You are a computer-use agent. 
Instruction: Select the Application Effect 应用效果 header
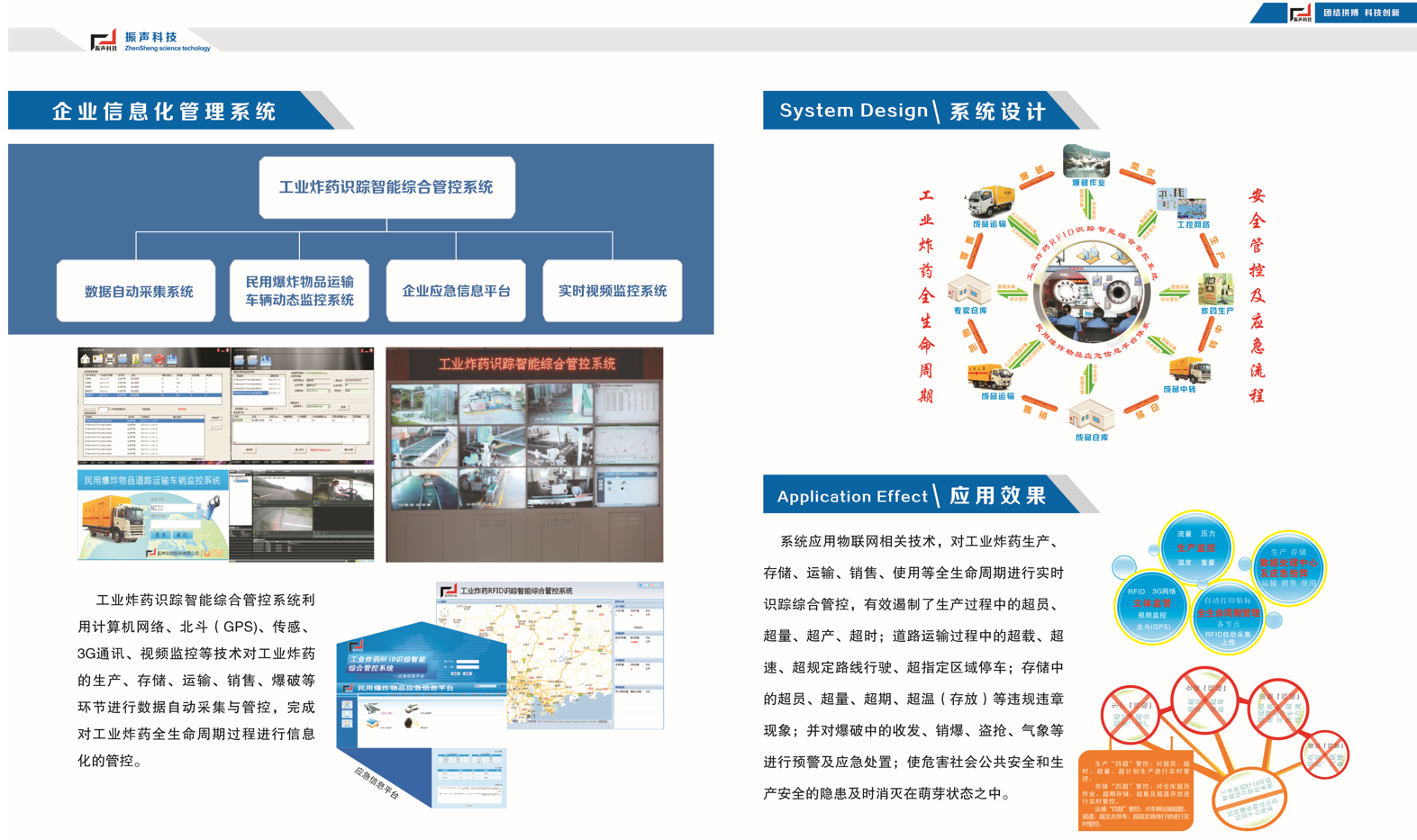[911, 495]
